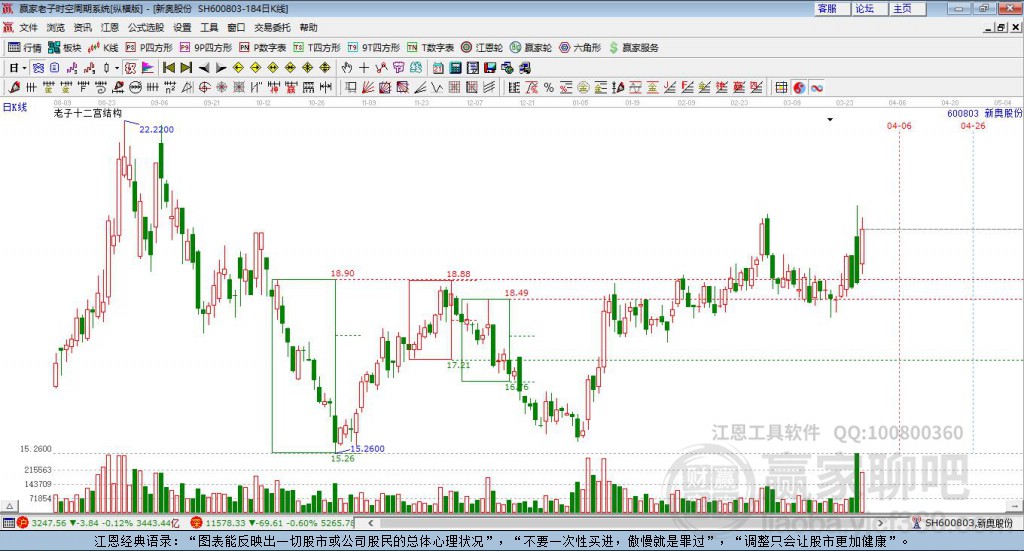Open the 资讯 menu

click(x=82, y=27)
